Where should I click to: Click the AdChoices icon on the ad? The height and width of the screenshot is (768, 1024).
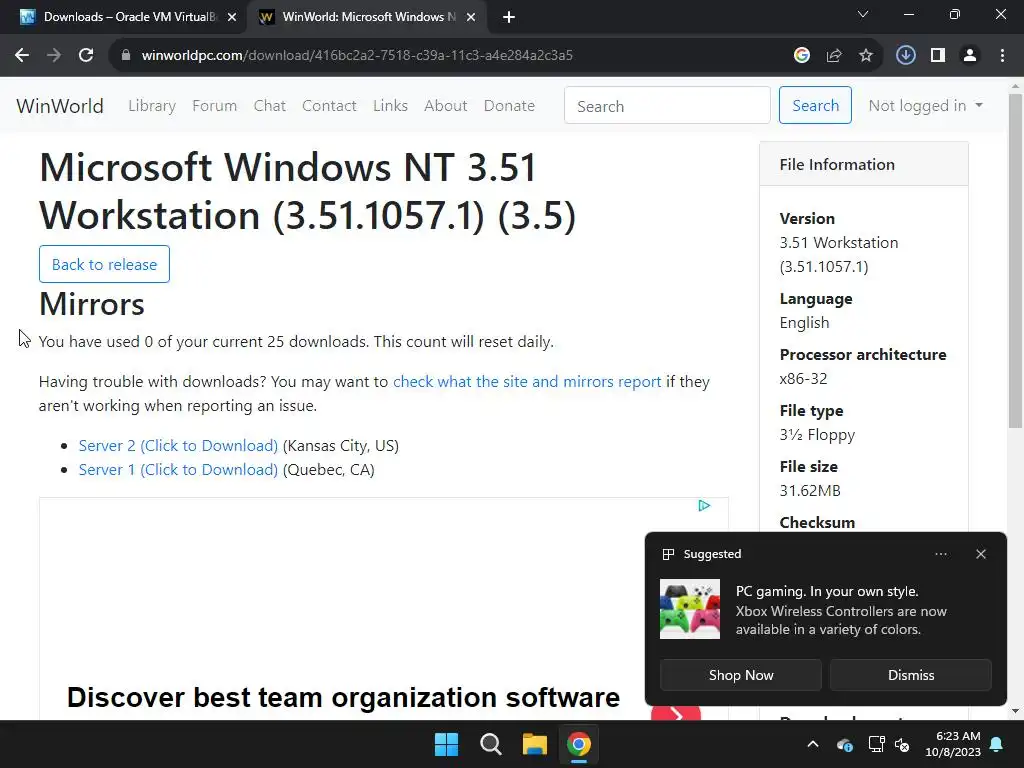click(704, 506)
